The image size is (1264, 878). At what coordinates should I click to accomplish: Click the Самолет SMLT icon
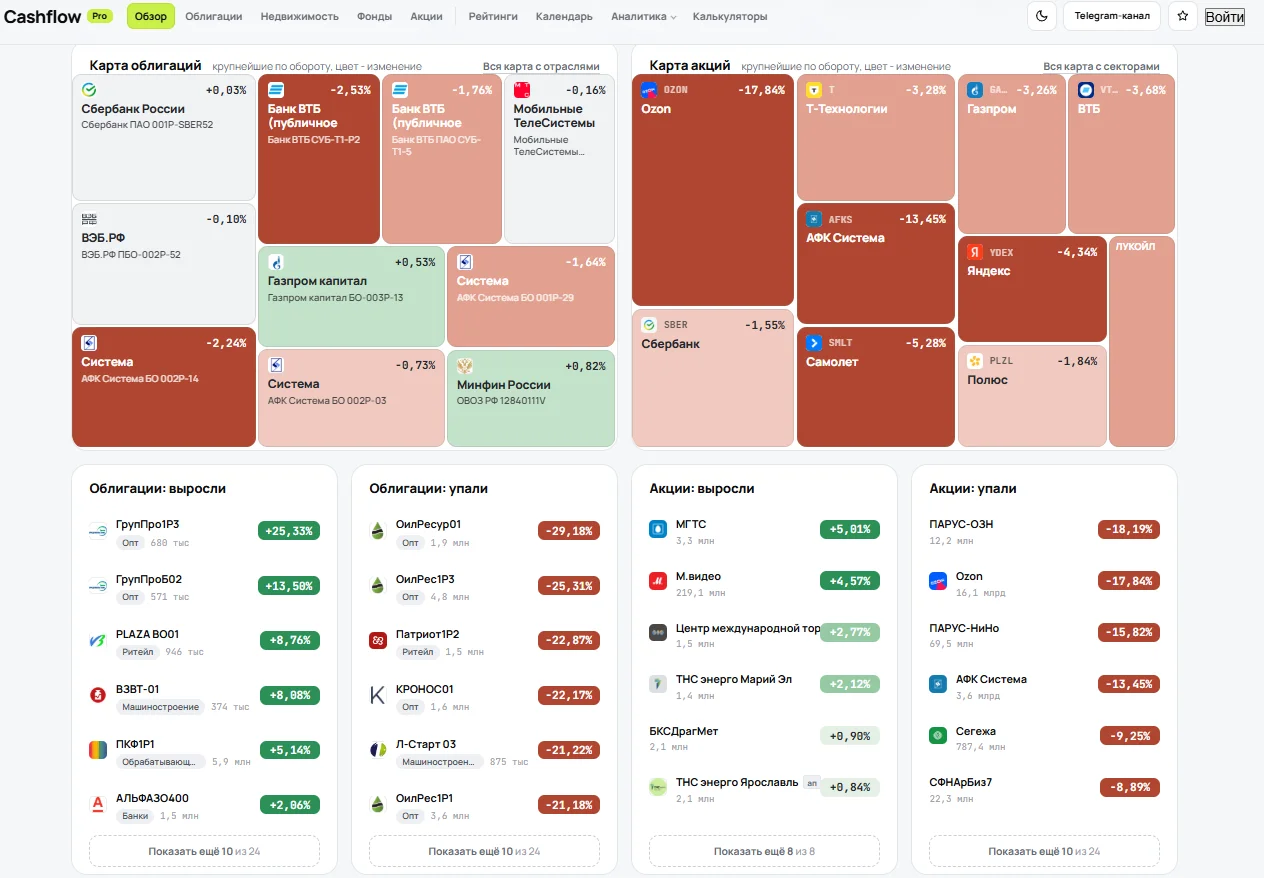(x=814, y=343)
